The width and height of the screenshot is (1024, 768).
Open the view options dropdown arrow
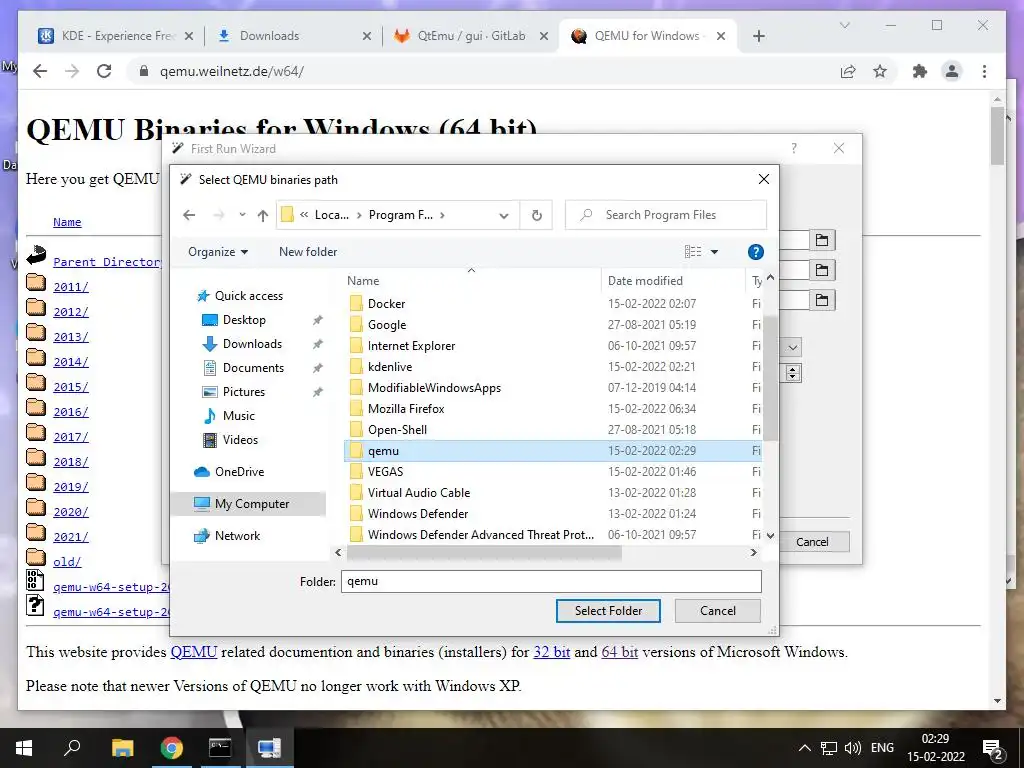(x=714, y=252)
